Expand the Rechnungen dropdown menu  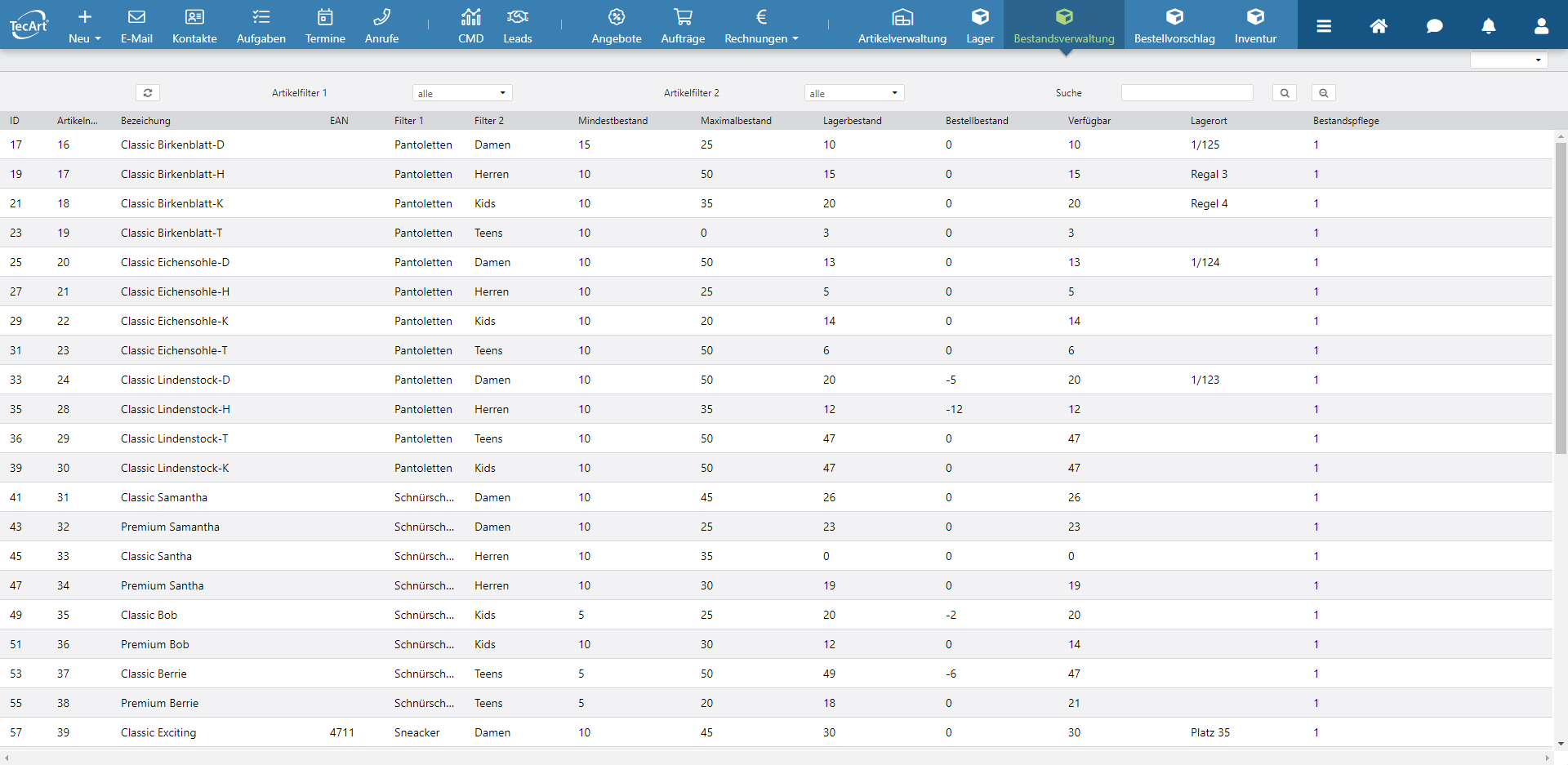tap(761, 25)
